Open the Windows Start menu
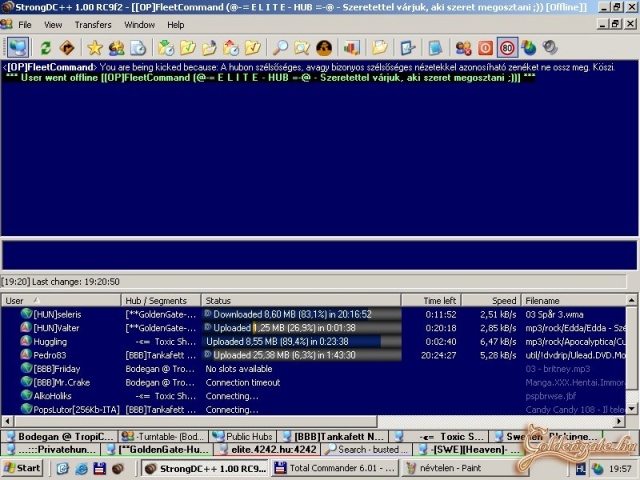Image resolution: width=640 pixels, height=480 pixels. tap(22, 468)
